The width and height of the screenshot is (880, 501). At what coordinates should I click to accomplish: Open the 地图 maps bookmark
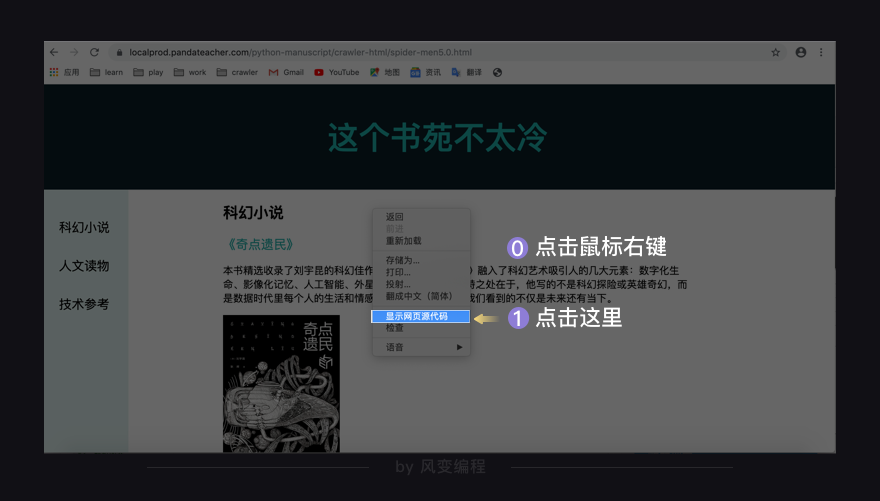385,72
